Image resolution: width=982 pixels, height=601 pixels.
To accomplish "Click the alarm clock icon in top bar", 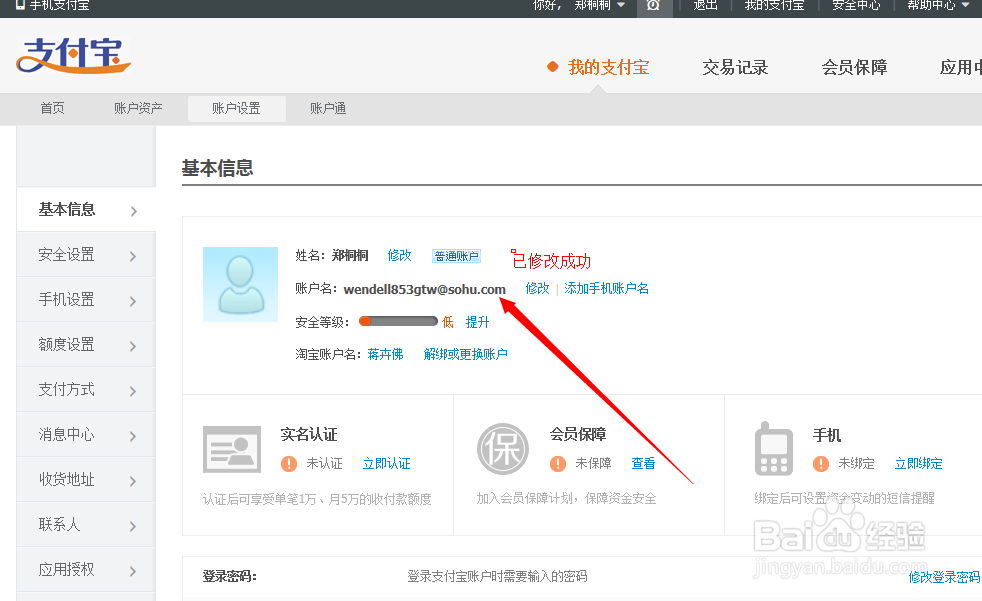I will click(x=653, y=5).
